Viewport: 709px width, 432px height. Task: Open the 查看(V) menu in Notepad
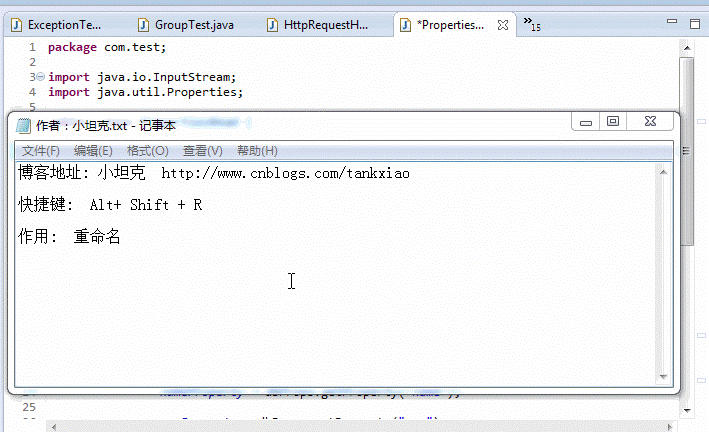point(203,151)
